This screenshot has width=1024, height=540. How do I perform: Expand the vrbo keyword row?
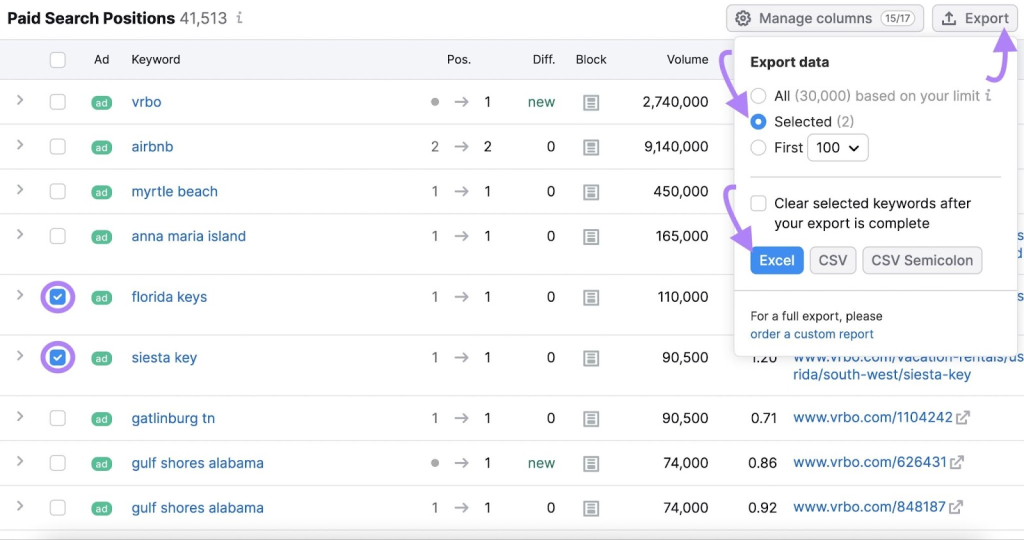(20, 101)
